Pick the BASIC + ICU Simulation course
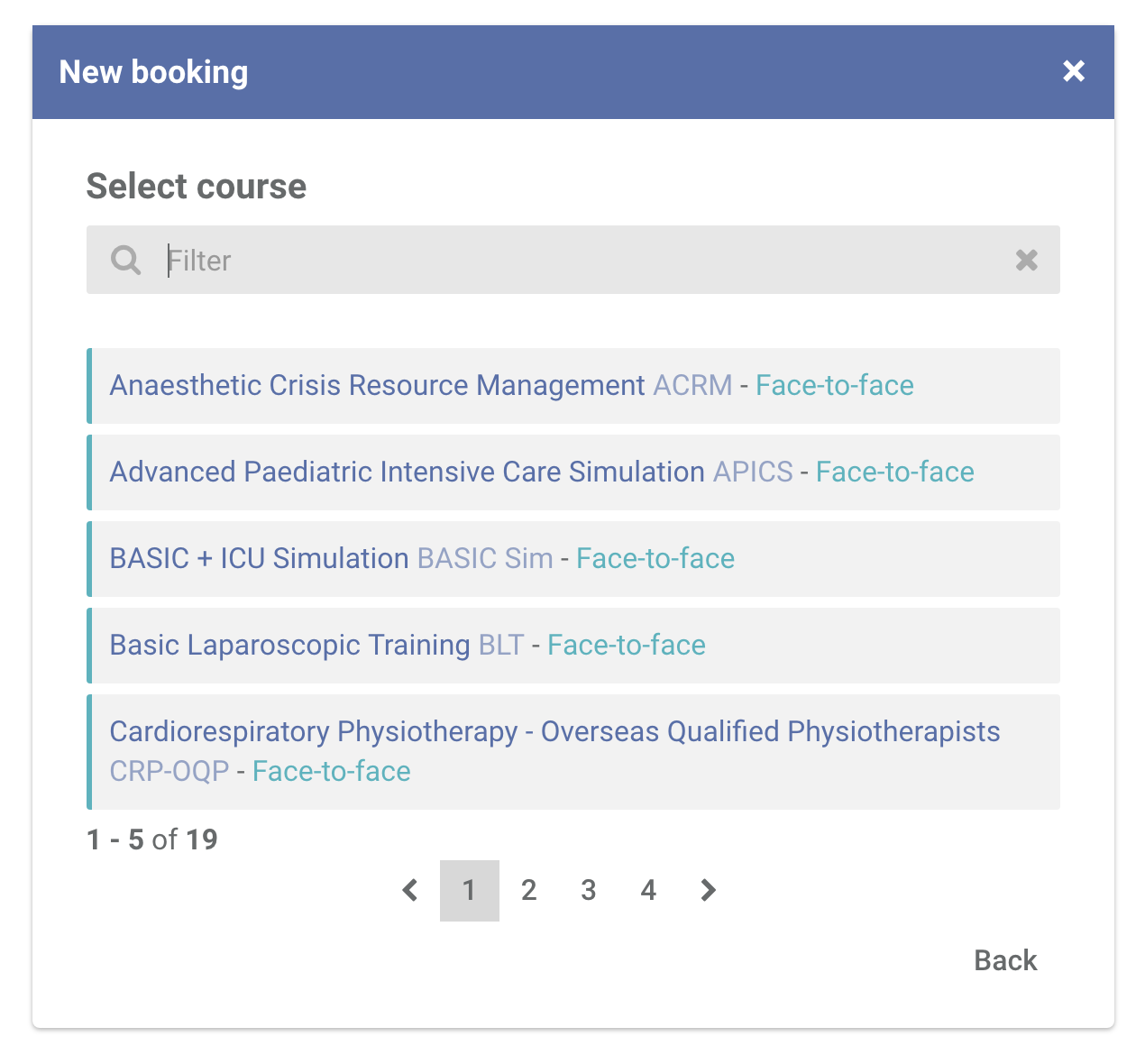Image resolution: width=1145 pixels, height=1064 pixels. coord(573,559)
